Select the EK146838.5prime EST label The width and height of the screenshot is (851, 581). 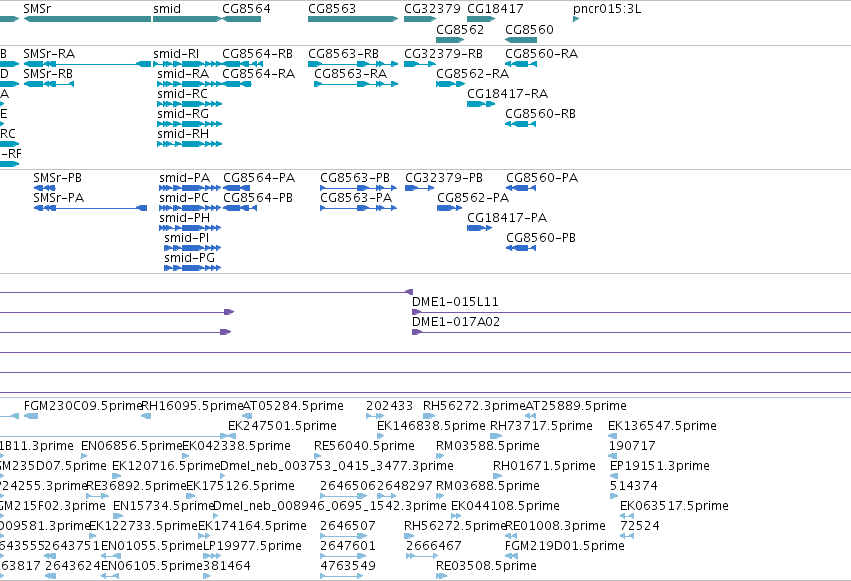click(x=431, y=426)
